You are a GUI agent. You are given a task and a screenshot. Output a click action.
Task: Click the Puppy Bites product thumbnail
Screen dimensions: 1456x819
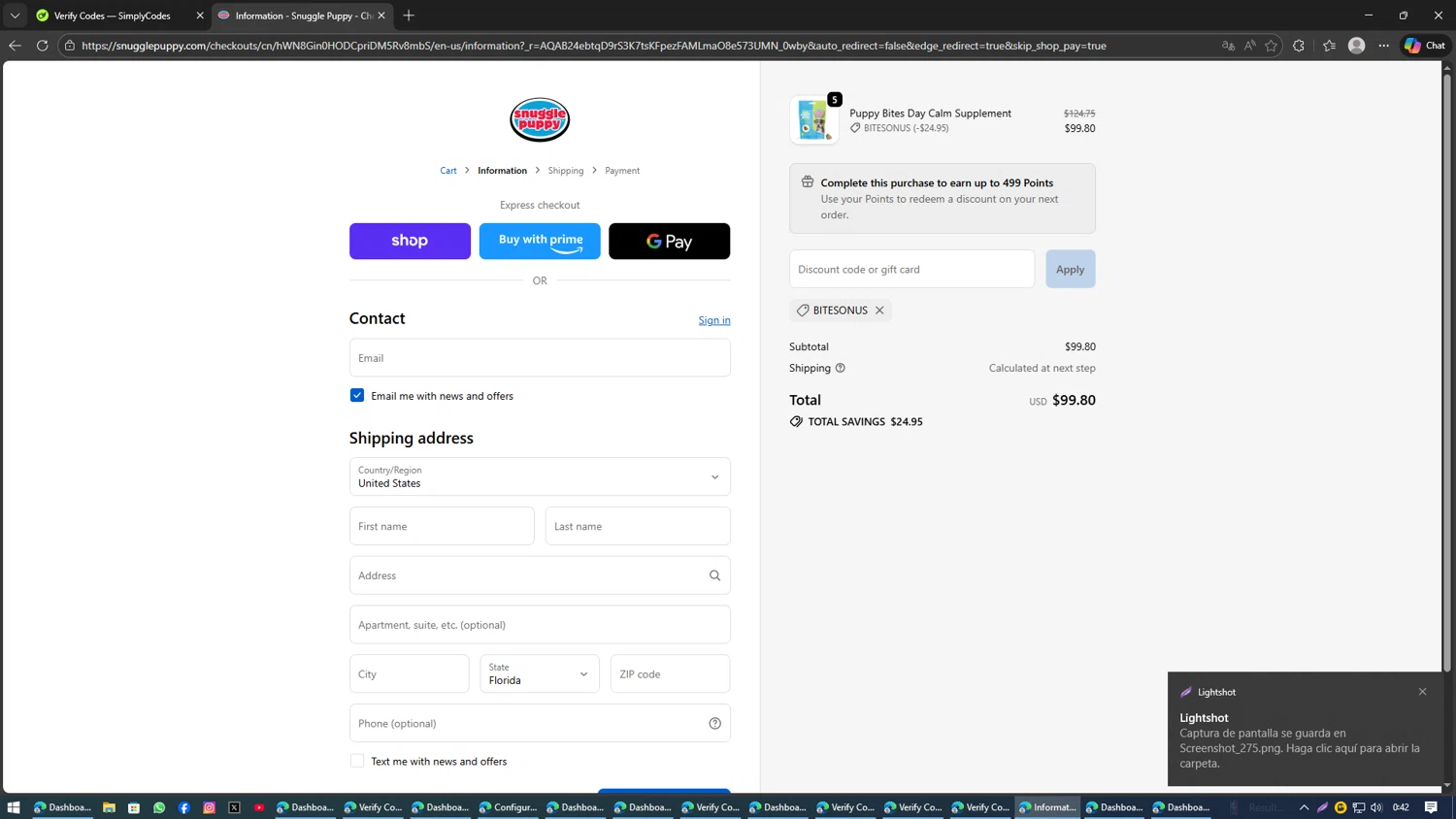814,120
